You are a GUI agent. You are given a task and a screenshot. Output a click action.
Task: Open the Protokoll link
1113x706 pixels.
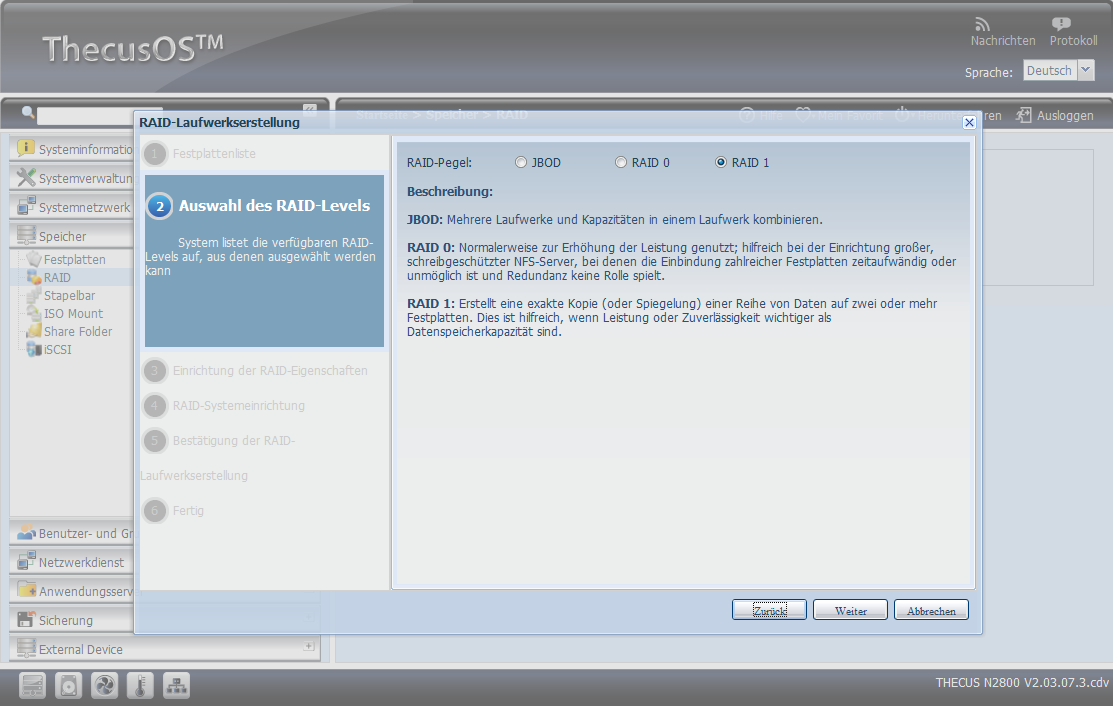(x=1073, y=40)
